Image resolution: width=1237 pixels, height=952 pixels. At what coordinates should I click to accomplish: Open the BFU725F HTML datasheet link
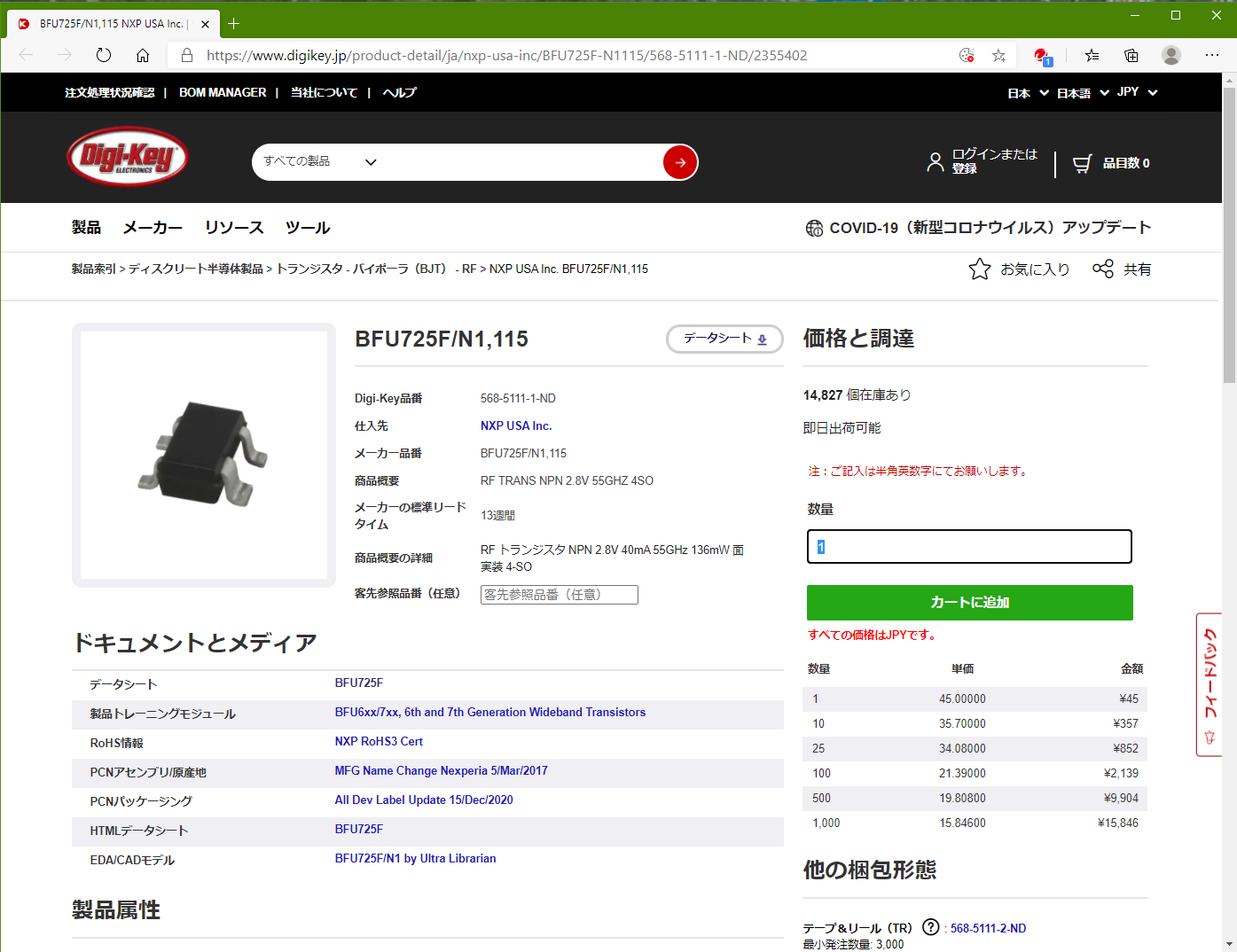359,829
